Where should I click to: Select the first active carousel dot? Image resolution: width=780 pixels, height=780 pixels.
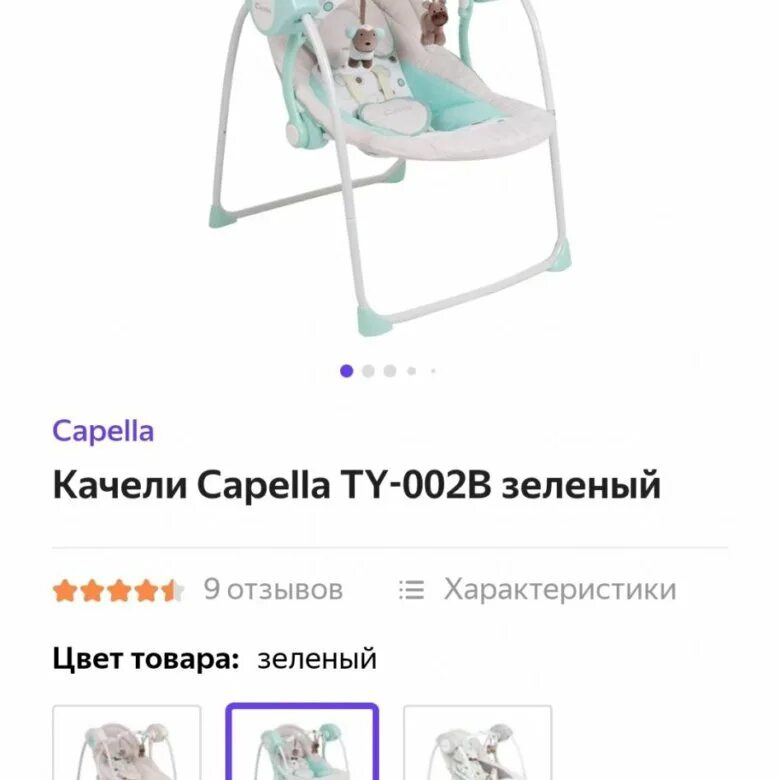pyautogui.click(x=347, y=371)
